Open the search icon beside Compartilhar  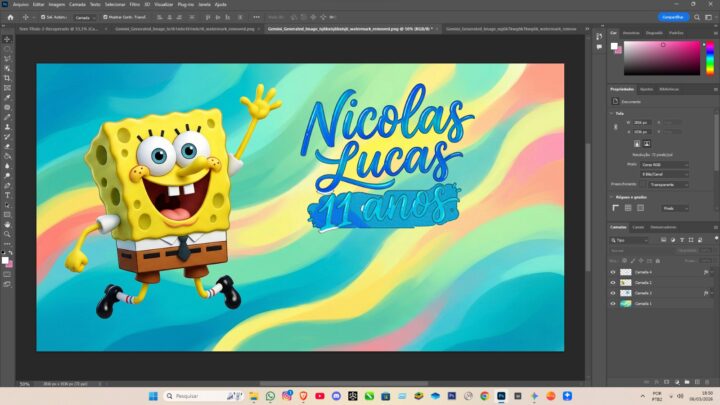tap(695, 17)
